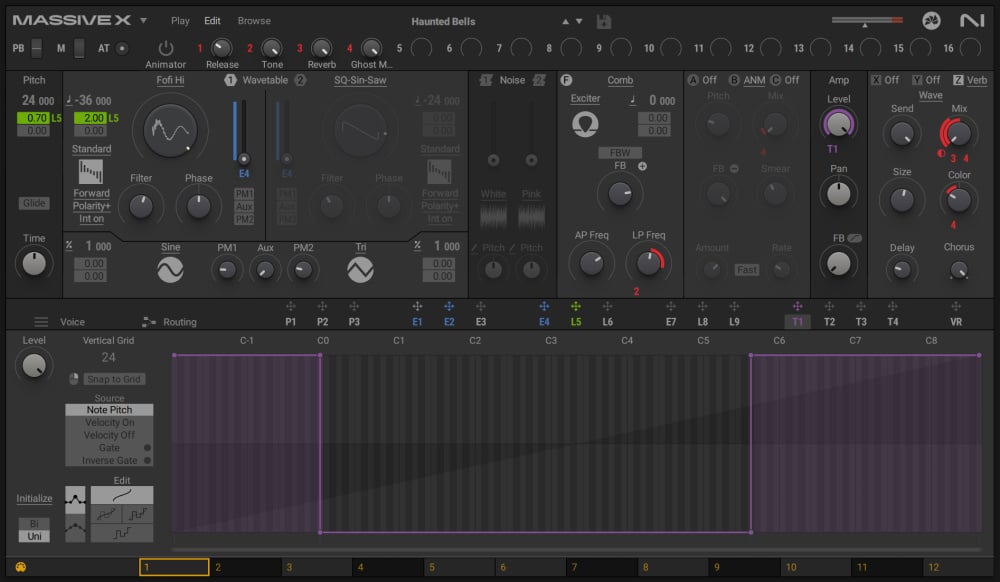Switch modulation to Bi polarity
Image resolution: width=1000 pixels, height=582 pixels.
[x=34, y=524]
